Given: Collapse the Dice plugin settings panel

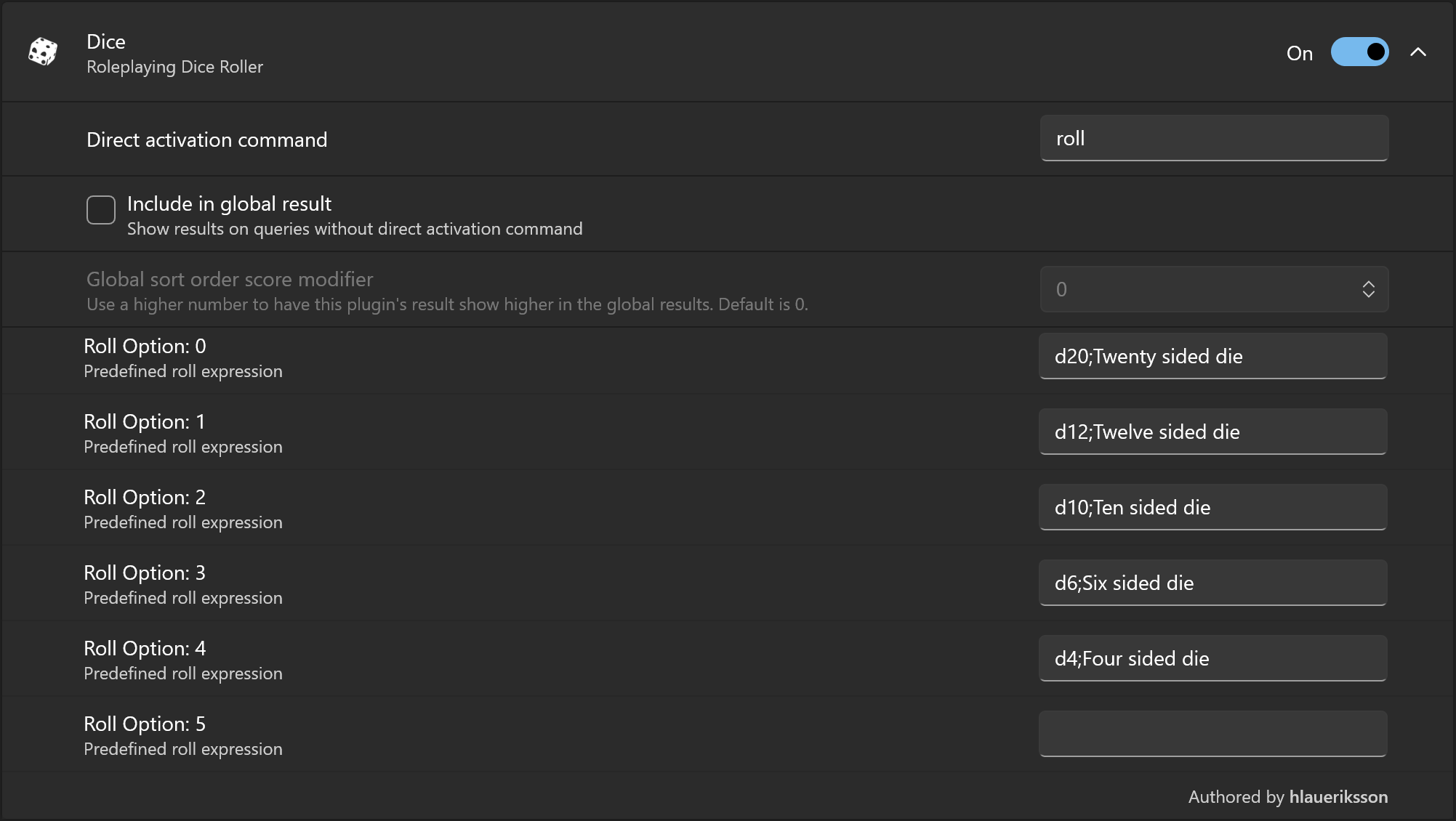Looking at the screenshot, I should click(x=1417, y=52).
